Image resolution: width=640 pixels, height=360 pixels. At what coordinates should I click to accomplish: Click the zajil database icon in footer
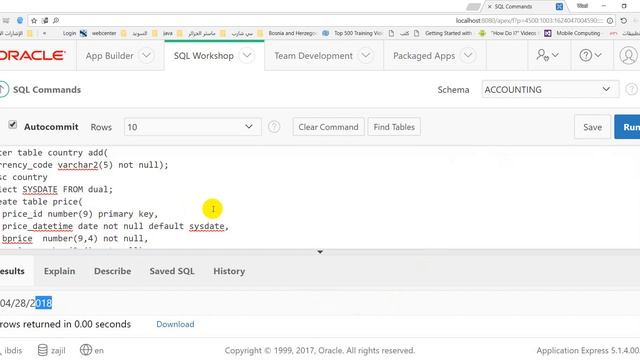pos(42,350)
